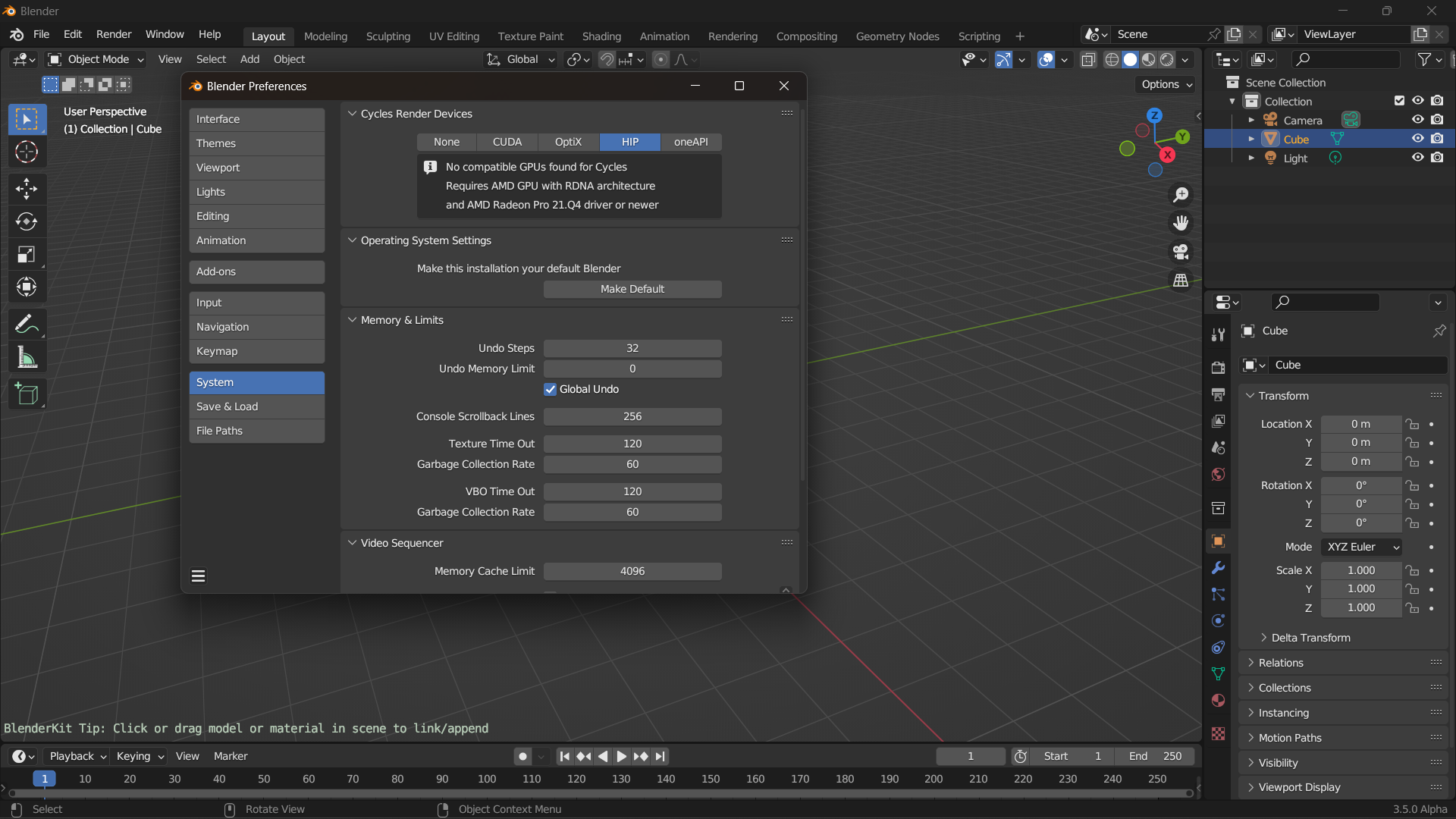Collapse Cycles Render Devices panel
1456x819 pixels.
click(352, 114)
